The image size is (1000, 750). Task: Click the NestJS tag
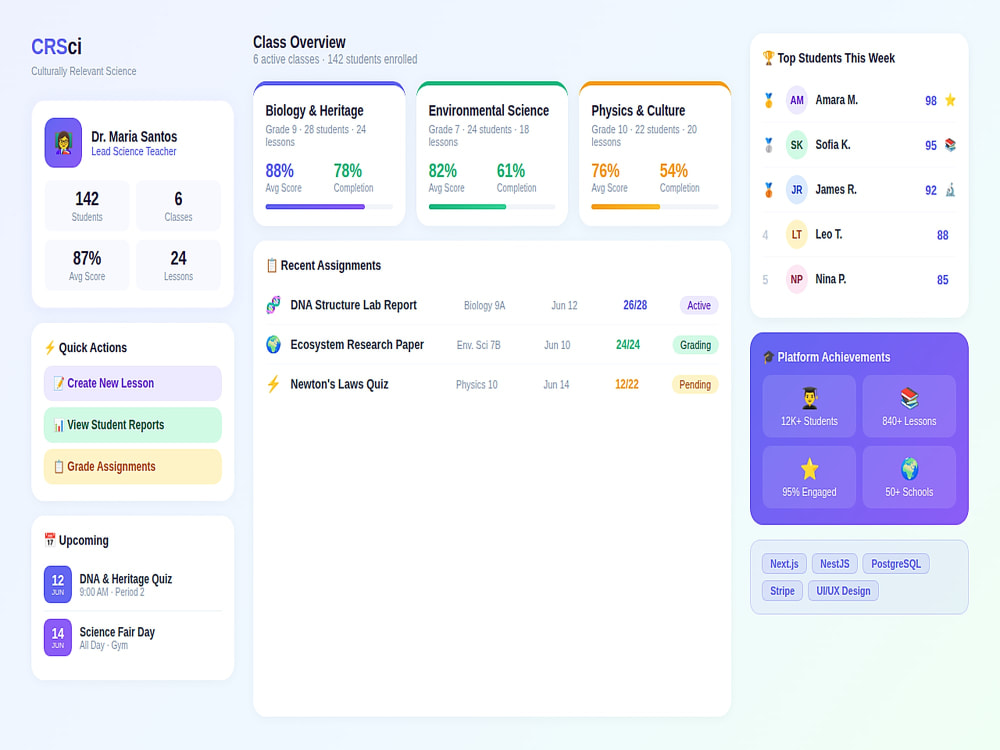coord(835,564)
